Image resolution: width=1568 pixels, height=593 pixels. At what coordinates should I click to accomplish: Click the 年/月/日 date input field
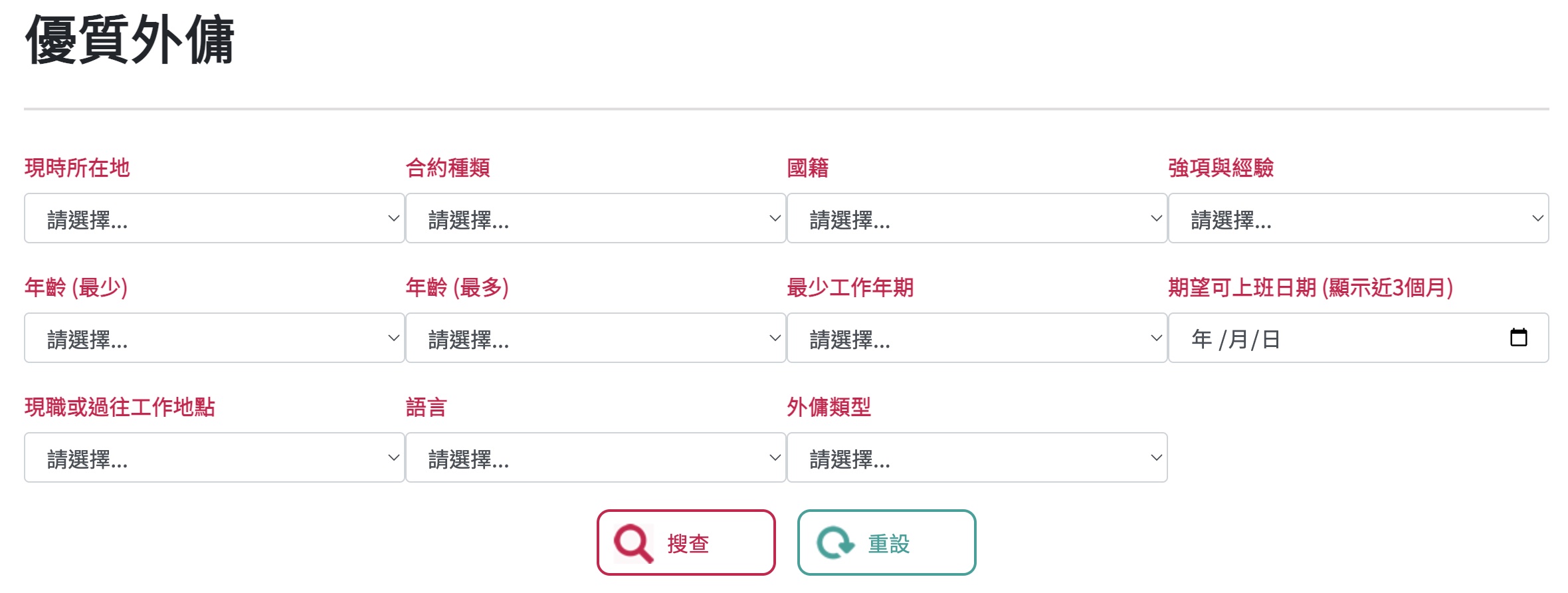[1359, 338]
